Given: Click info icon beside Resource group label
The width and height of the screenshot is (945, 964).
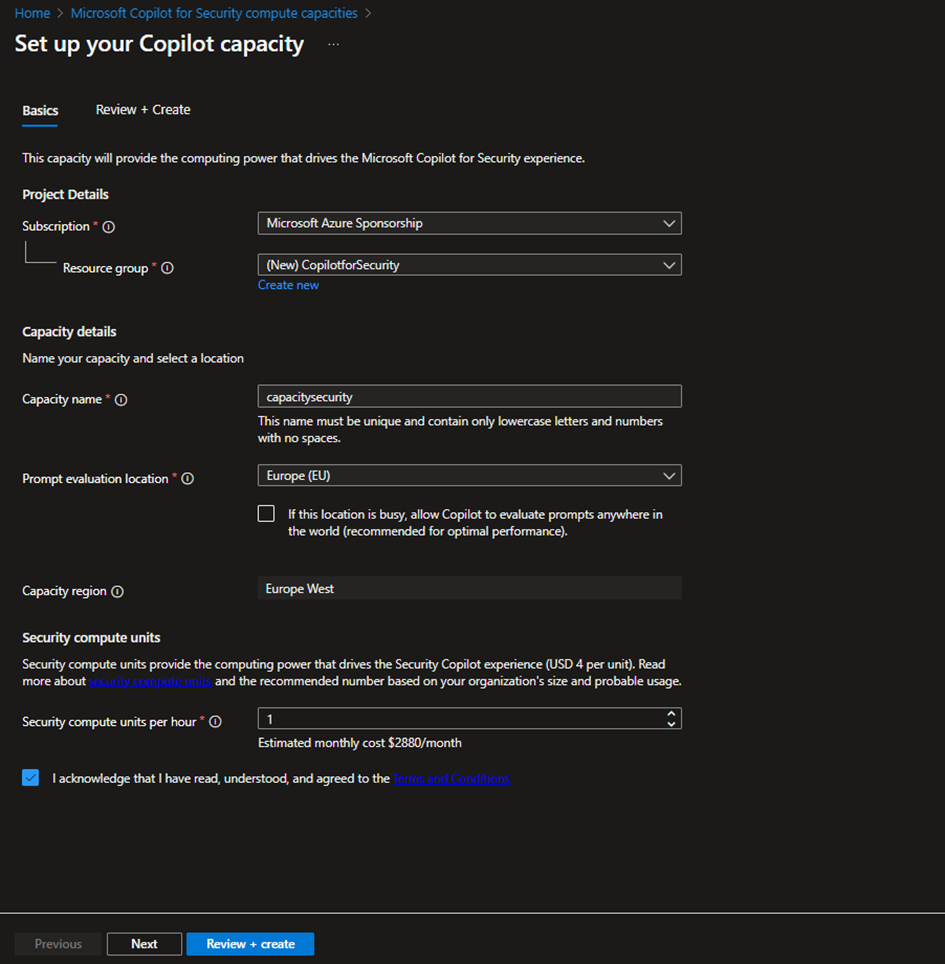Looking at the screenshot, I should coord(167,268).
